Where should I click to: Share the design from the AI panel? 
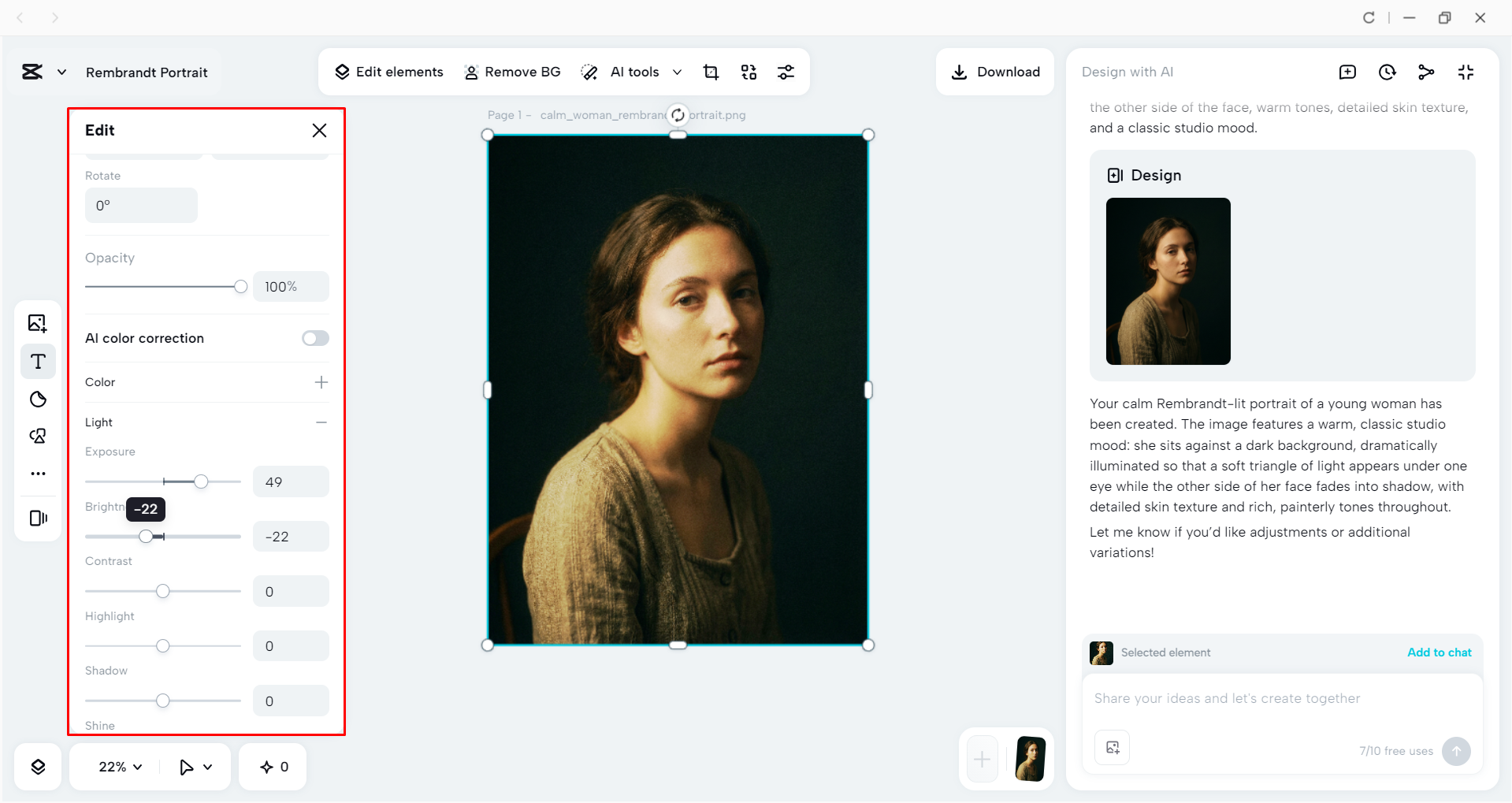tap(1426, 72)
